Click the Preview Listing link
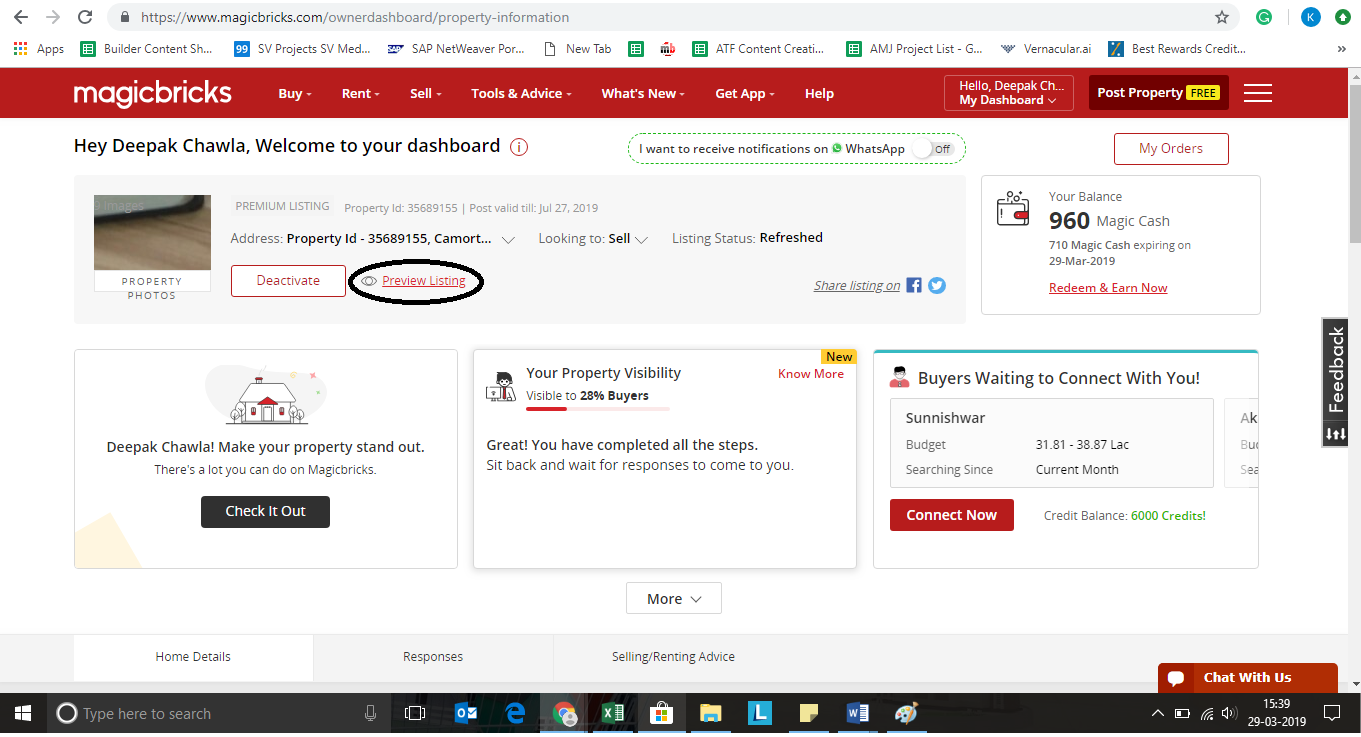Image resolution: width=1361 pixels, height=737 pixels. pyautogui.click(x=423, y=281)
